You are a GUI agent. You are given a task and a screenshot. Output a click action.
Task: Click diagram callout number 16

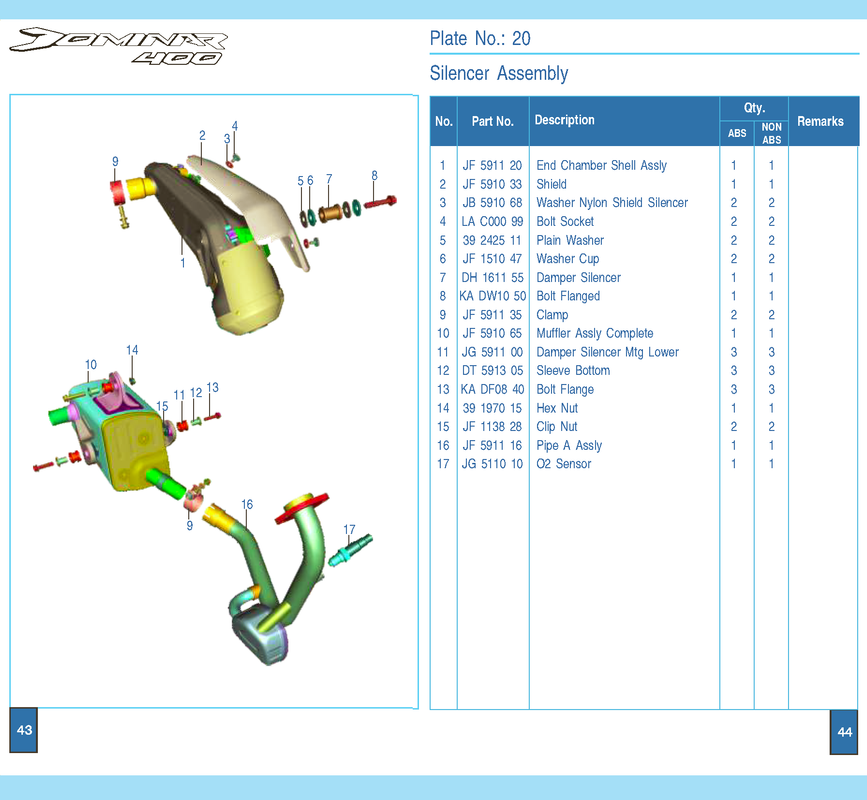pyautogui.click(x=247, y=504)
